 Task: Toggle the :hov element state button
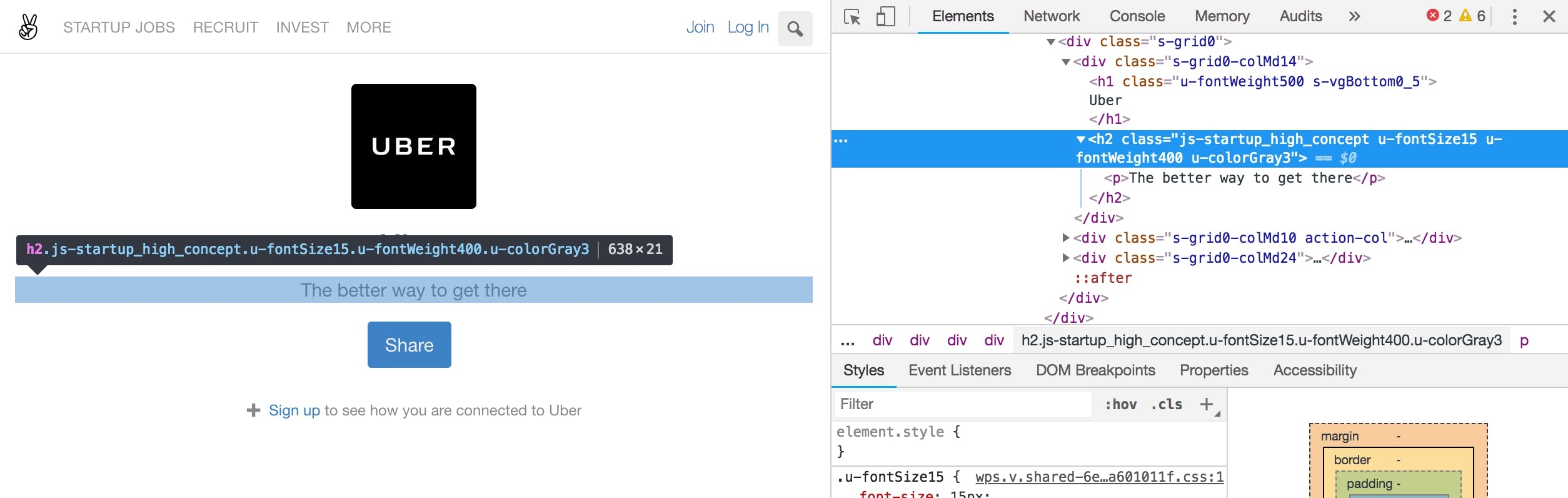[x=1121, y=405]
